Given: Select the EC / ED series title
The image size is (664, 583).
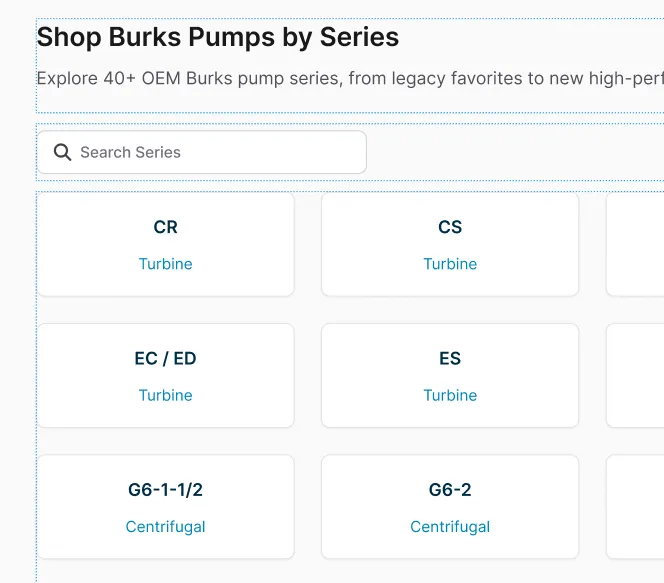Looking at the screenshot, I should click(165, 358).
